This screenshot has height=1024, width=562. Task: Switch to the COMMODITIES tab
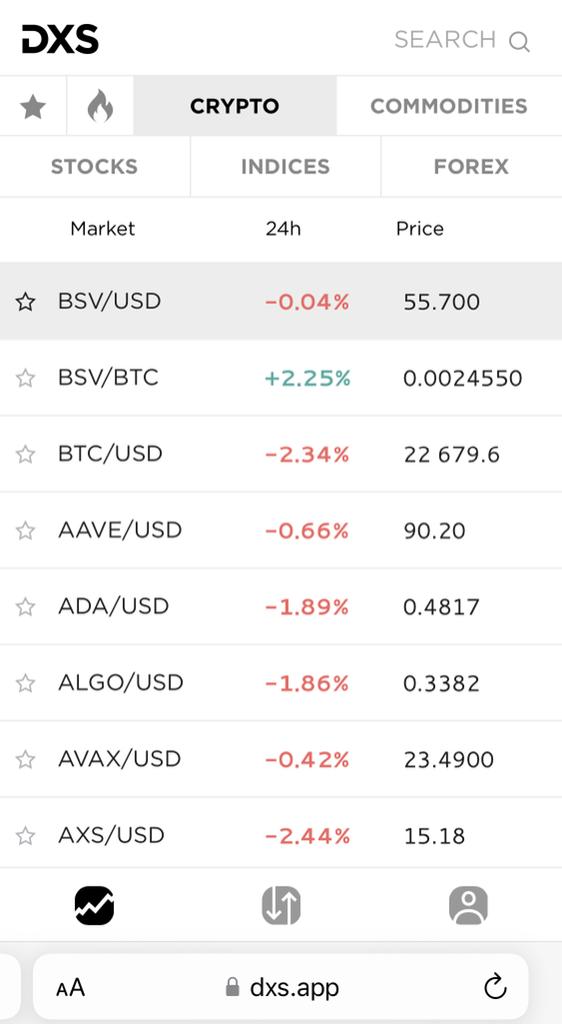pos(449,106)
